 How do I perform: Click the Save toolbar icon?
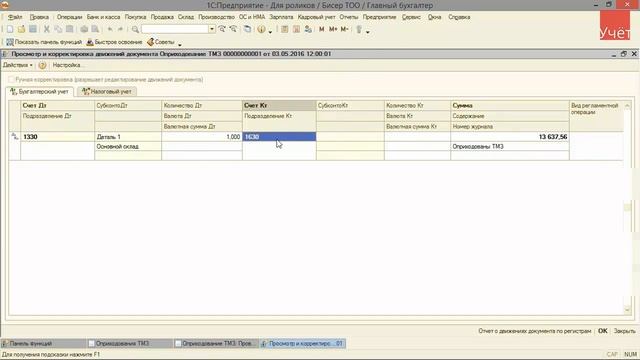[33, 29]
